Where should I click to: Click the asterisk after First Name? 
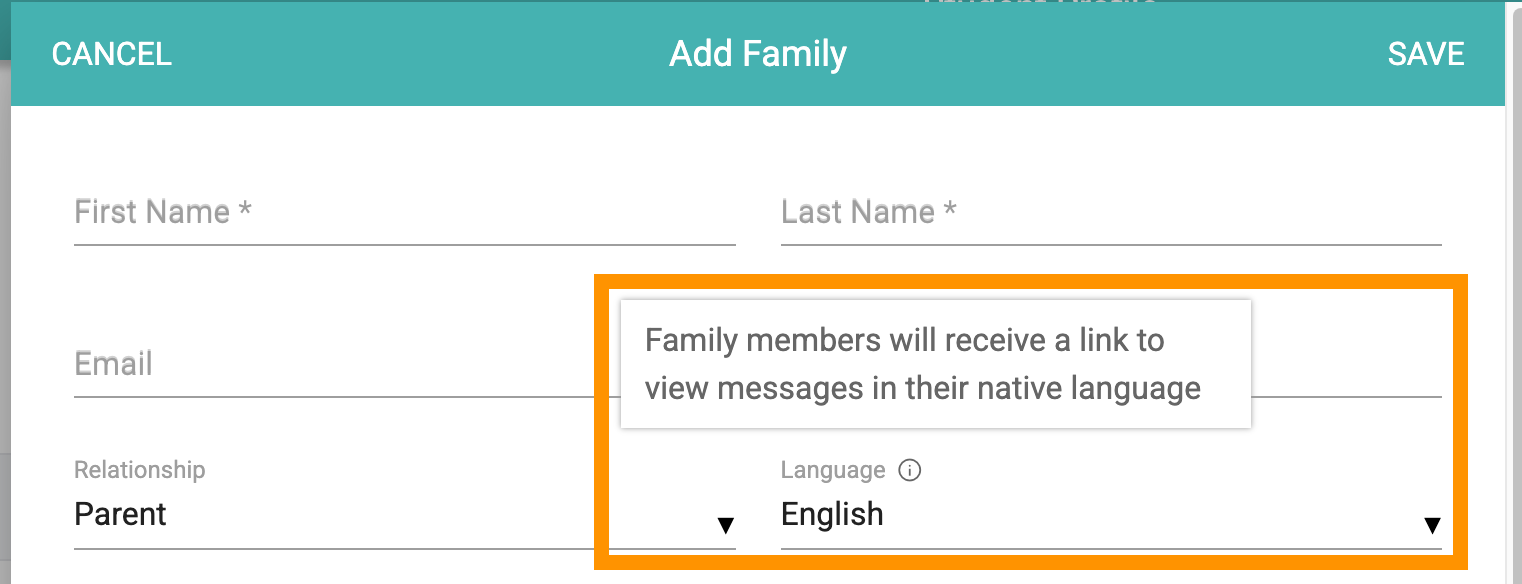(245, 210)
